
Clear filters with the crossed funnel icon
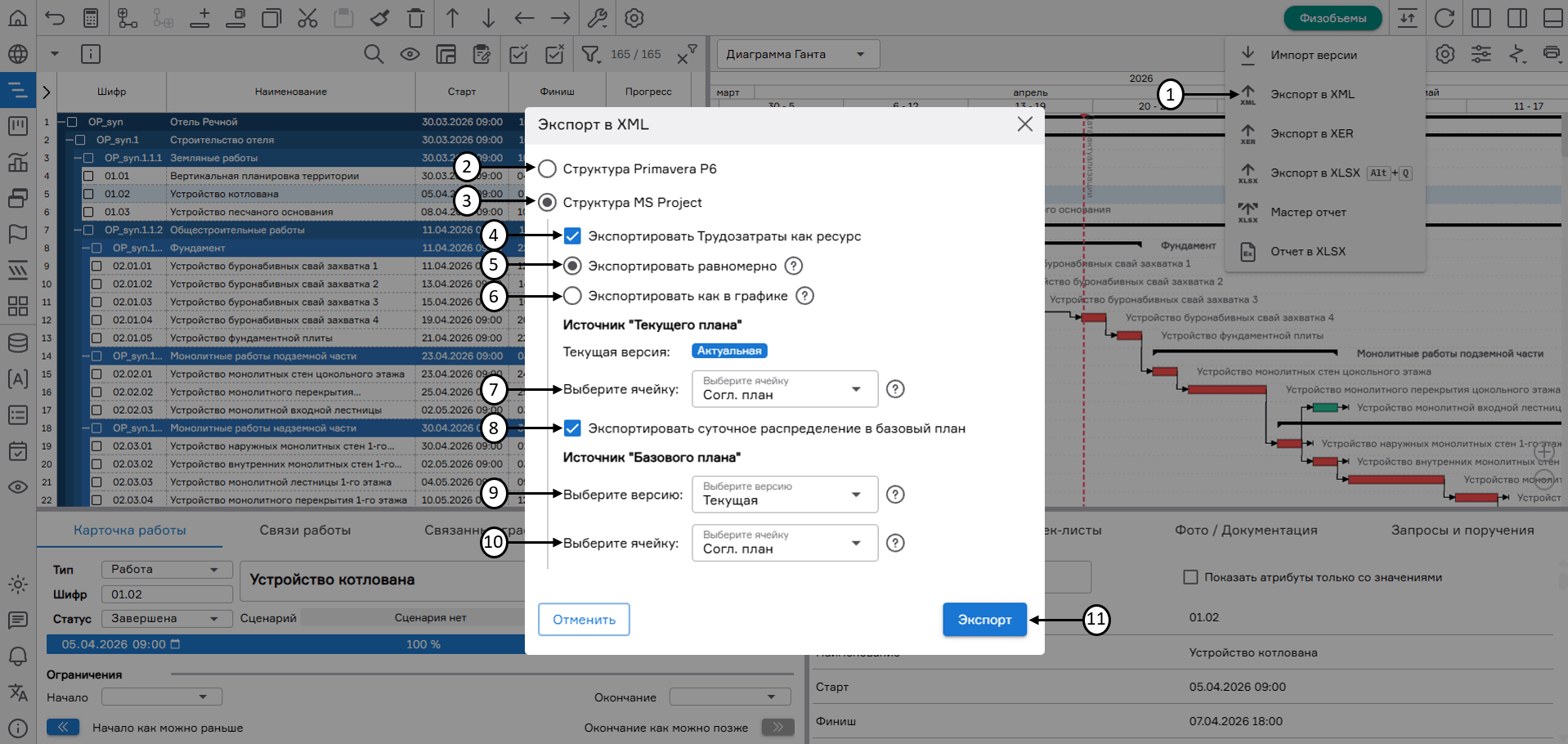click(x=687, y=54)
